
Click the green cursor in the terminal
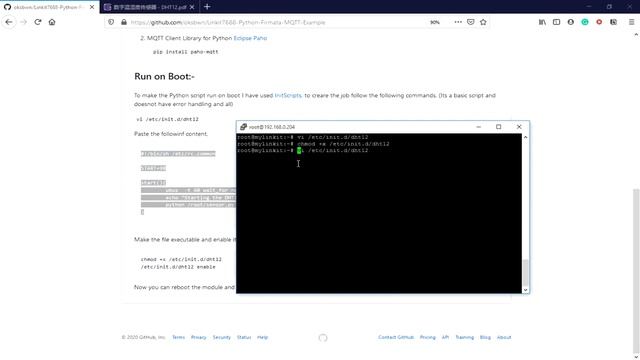click(299, 151)
